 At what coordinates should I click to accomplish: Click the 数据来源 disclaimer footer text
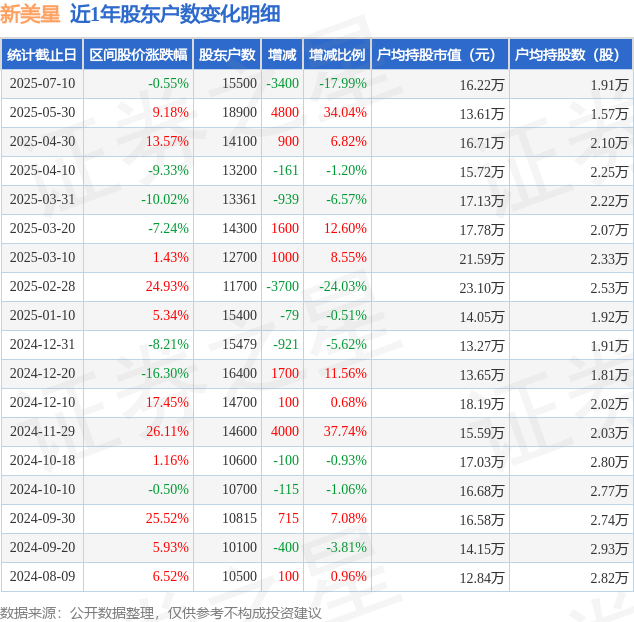point(161,613)
